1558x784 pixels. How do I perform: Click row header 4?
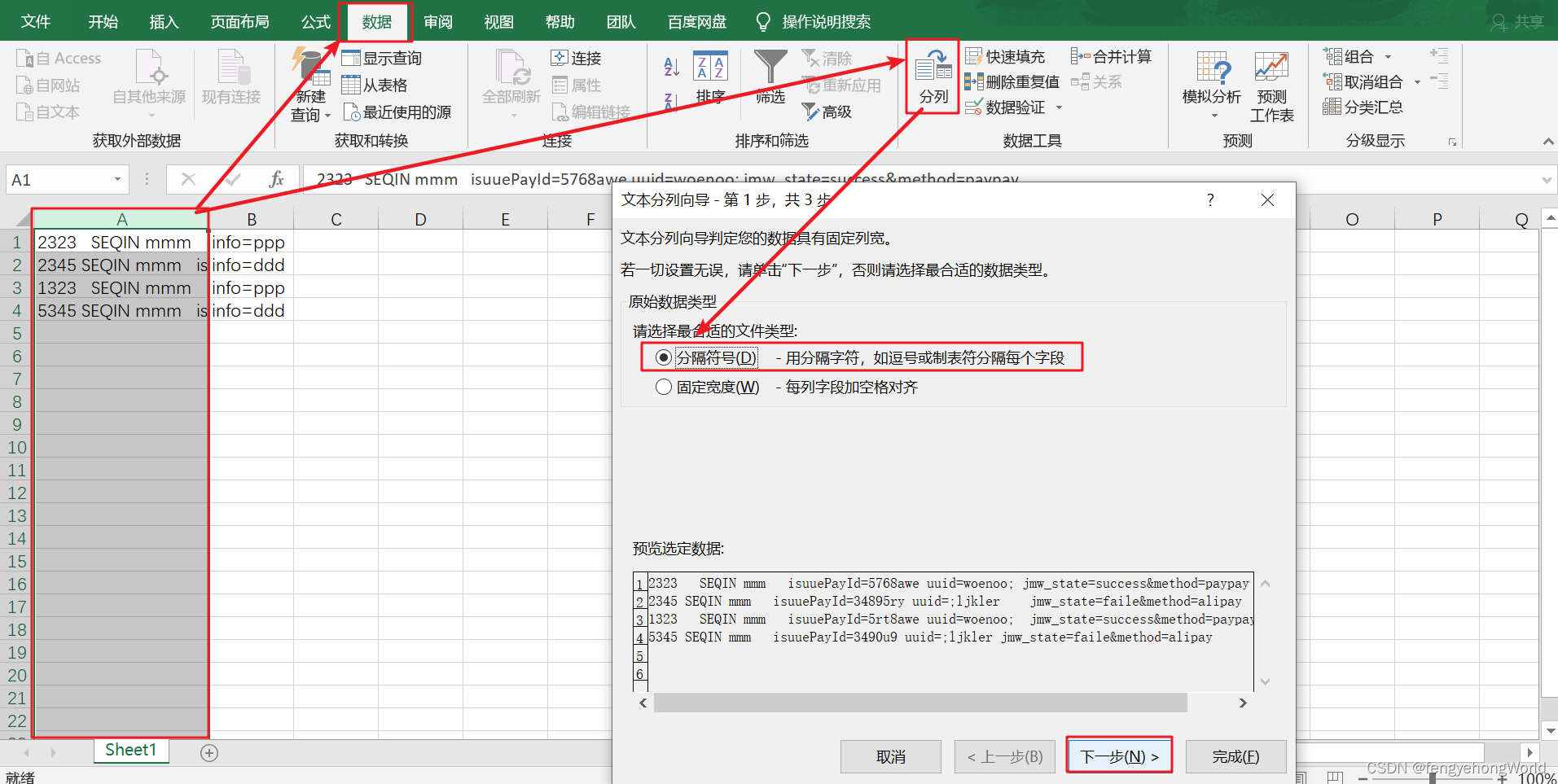point(16,310)
